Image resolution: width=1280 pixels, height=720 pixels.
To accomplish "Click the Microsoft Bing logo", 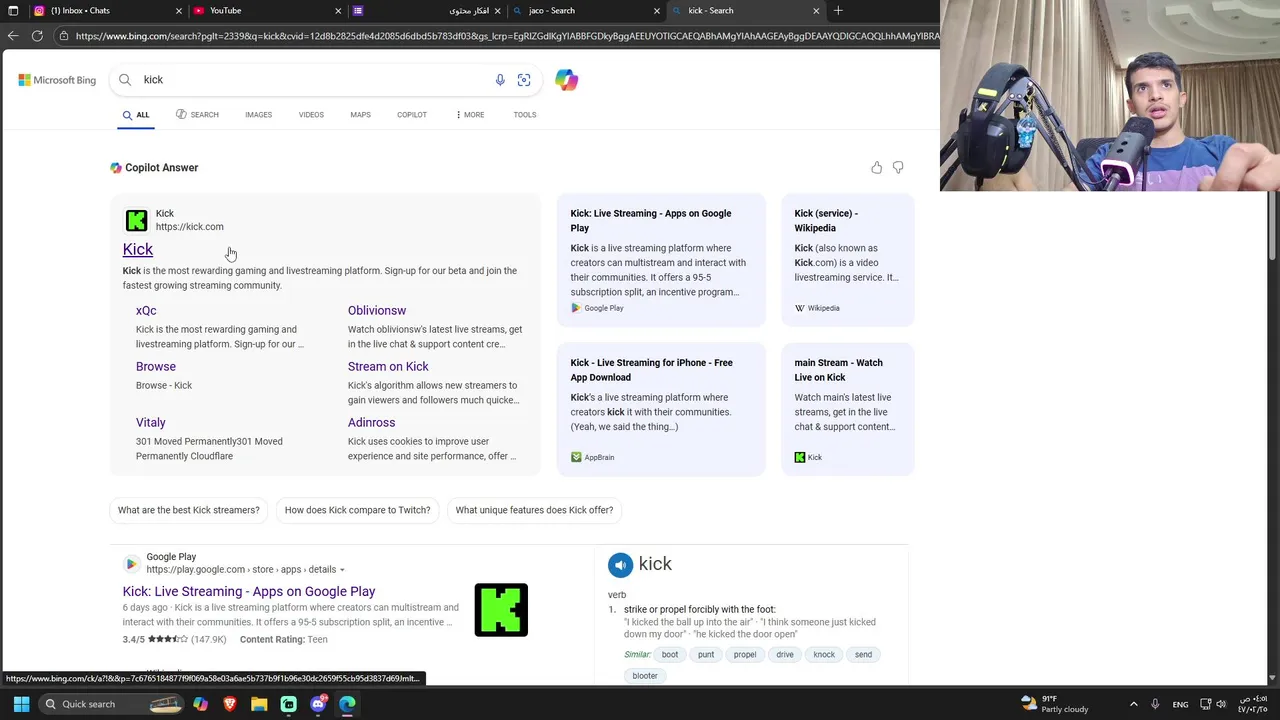I will coord(57,80).
